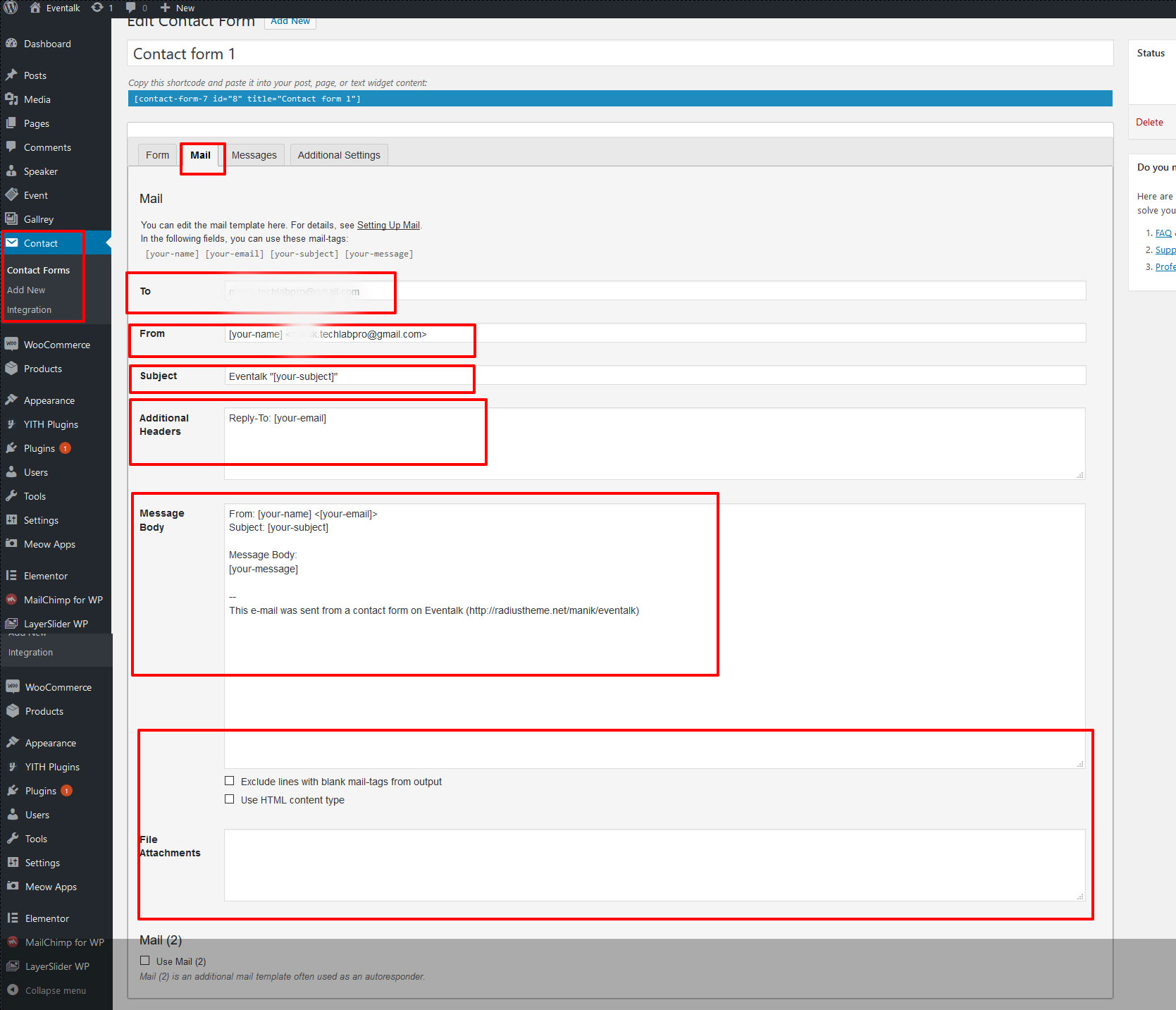Expand the New content menu
The image size is (1176, 1010).
(x=178, y=8)
